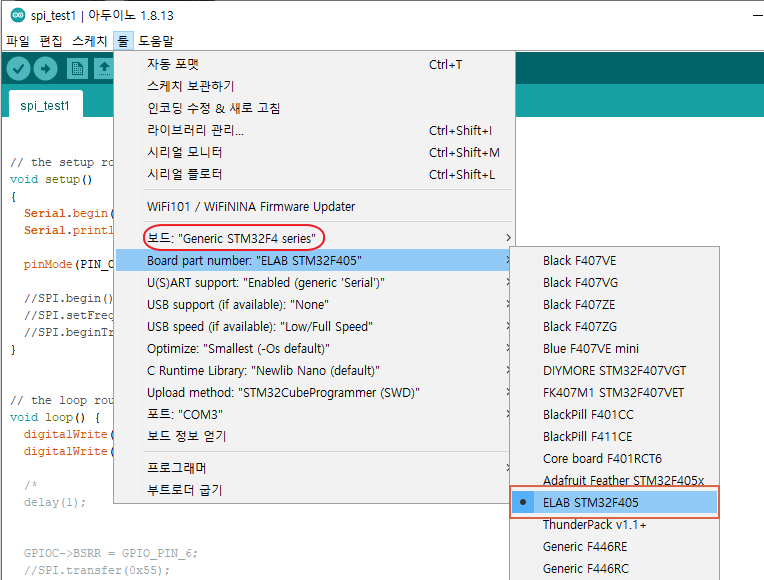Minimize the Arduino window
764x580 pixels.
tap(757, 15)
